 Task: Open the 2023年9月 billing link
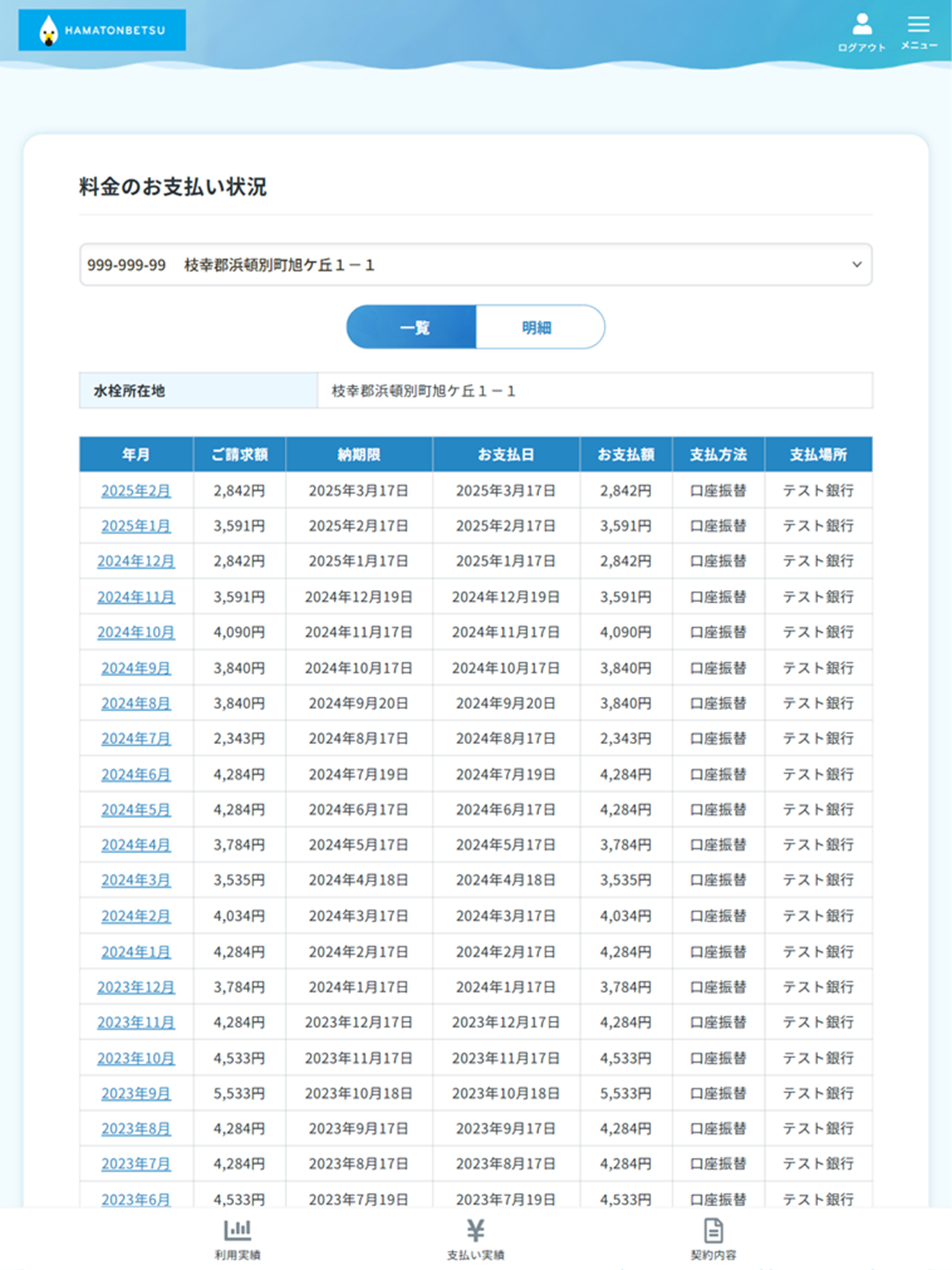(136, 1093)
